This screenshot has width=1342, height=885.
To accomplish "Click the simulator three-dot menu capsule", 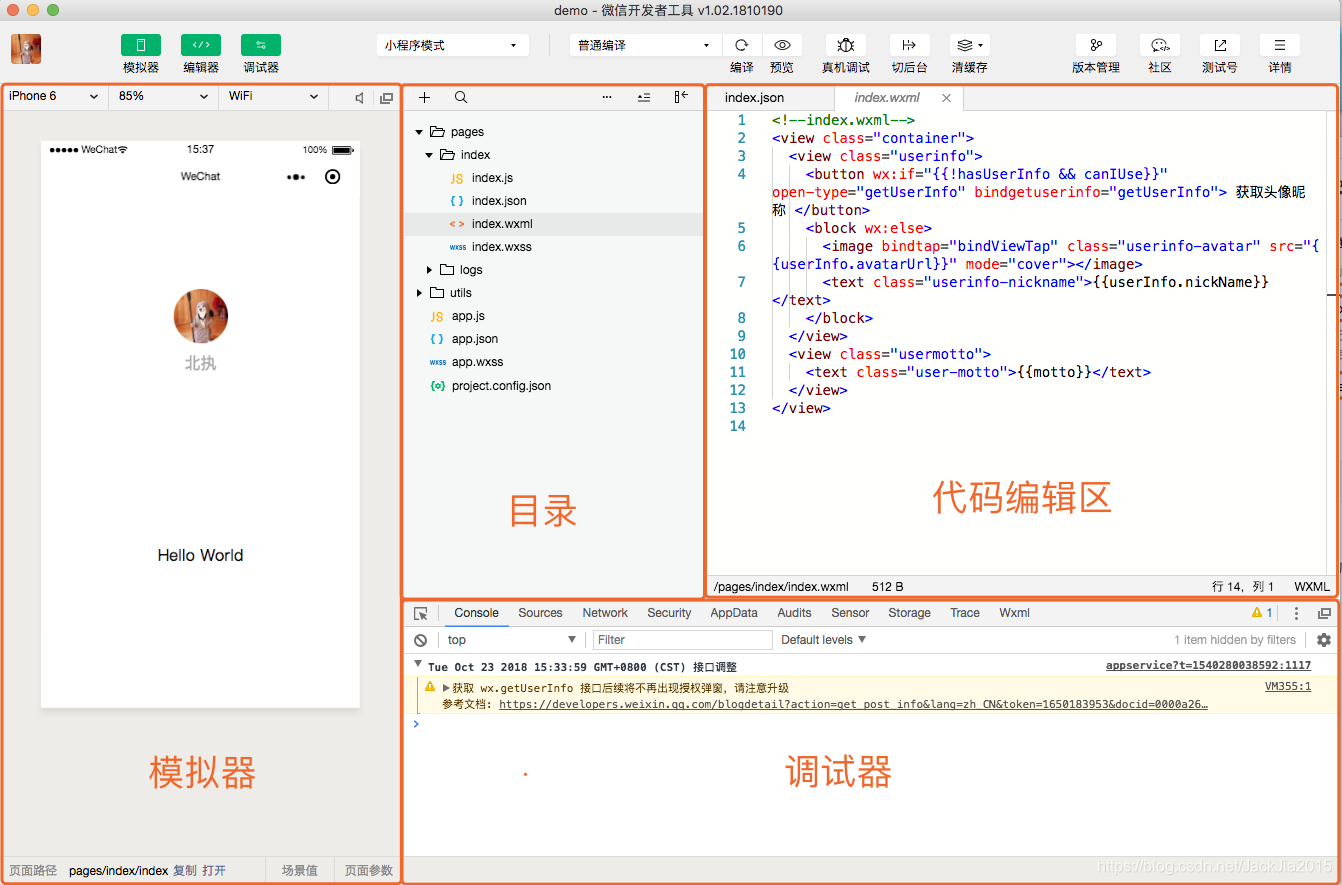I will click(x=296, y=177).
